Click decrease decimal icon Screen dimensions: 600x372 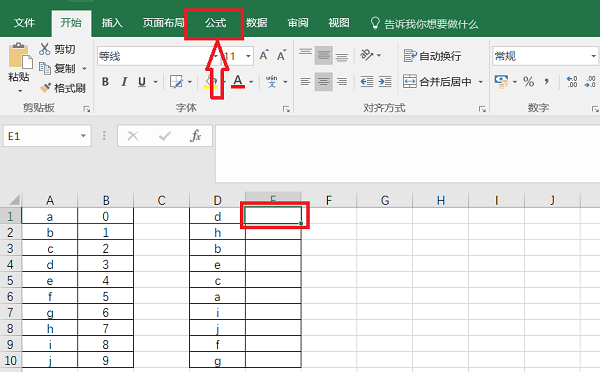click(x=590, y=82)
